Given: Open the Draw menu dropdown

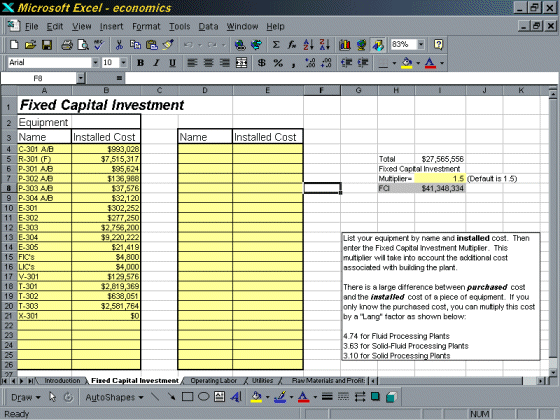Looking at the screenshot, I should [25, 398].
